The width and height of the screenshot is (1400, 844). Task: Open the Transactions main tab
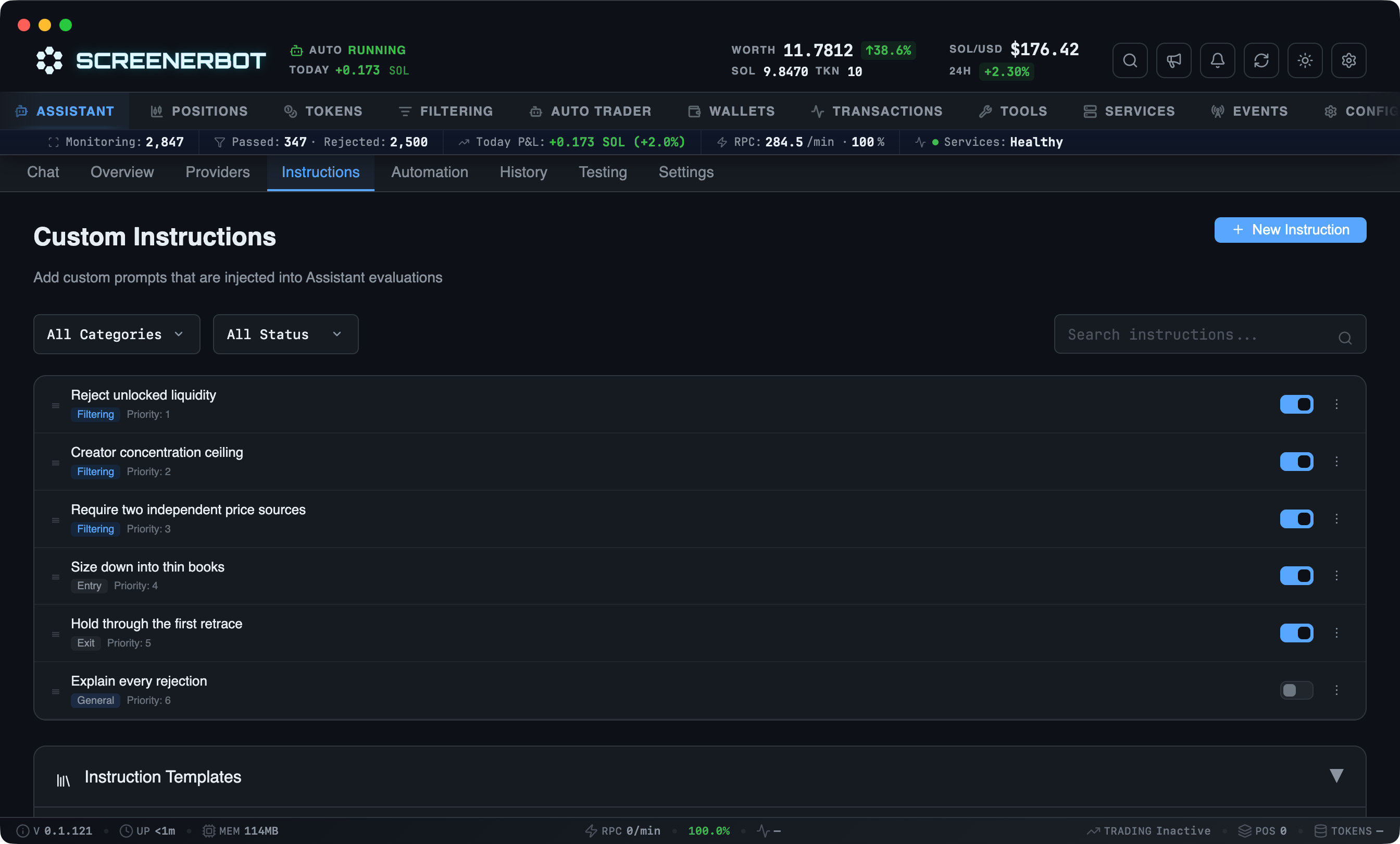tap(877, 111)
